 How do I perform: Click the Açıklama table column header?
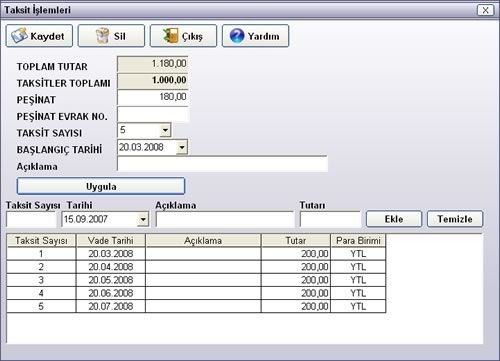[203, 240]
